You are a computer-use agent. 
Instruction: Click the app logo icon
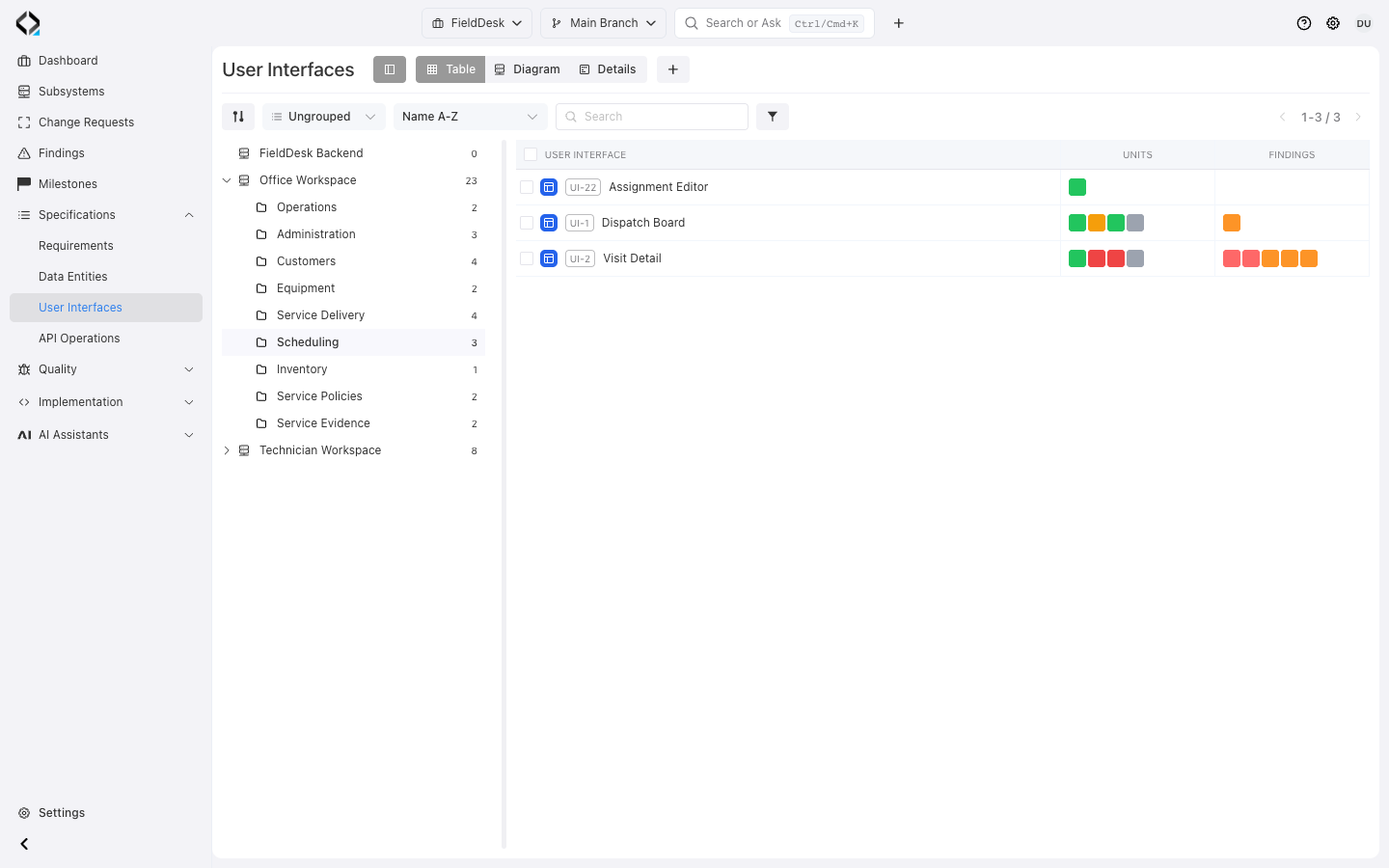point(28,23)
